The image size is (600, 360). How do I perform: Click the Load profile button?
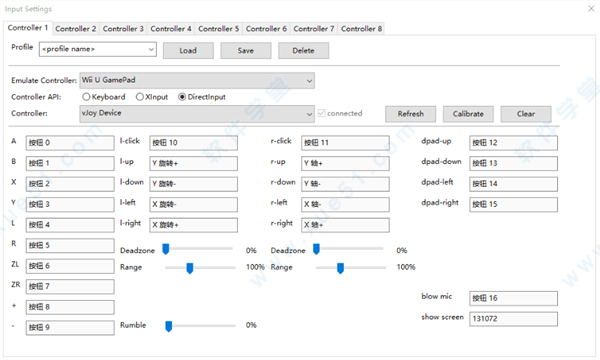pos(188,50)
